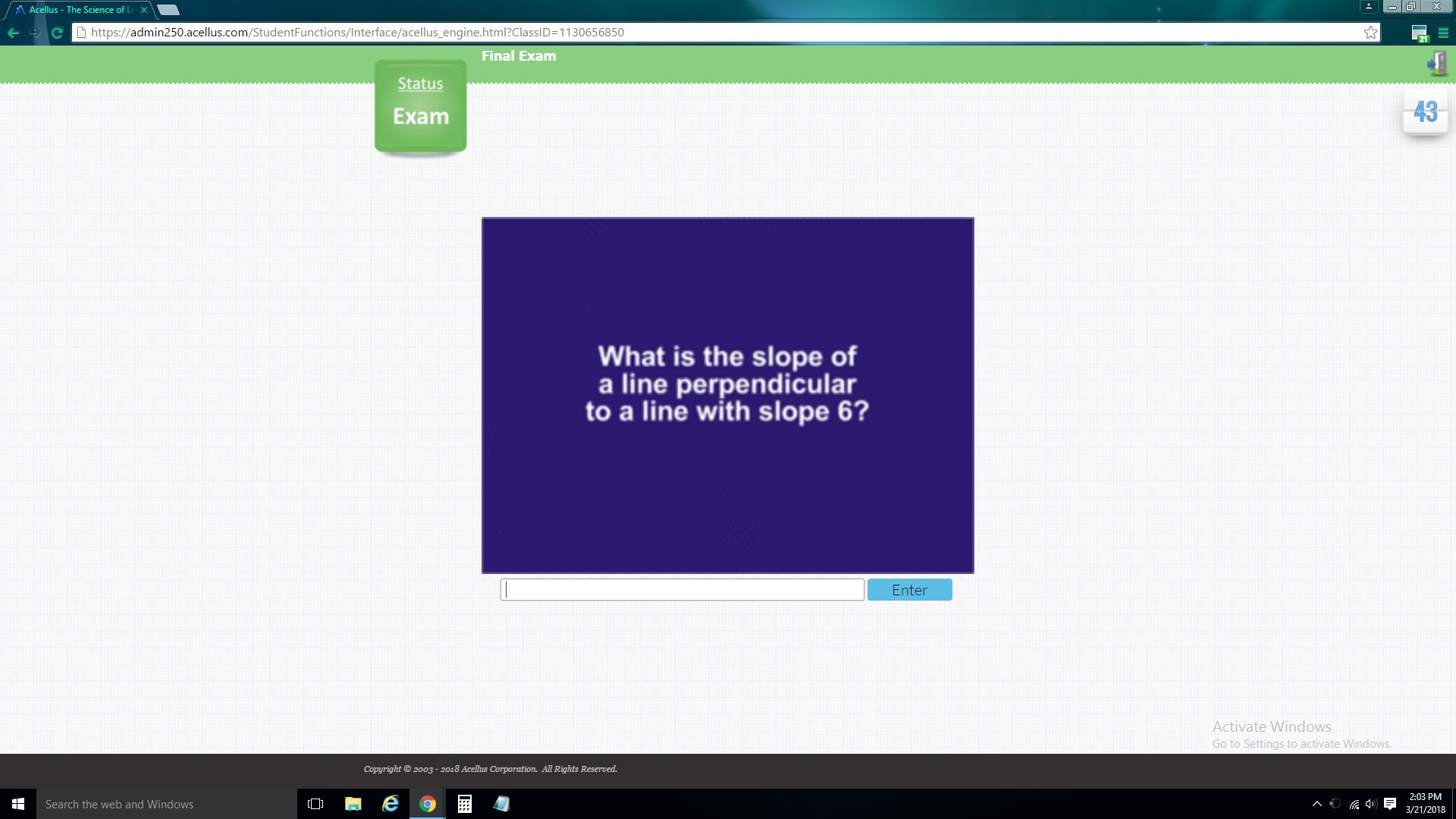The width and height of the screenshot is (1456, 819).
Task: Bookmark page with star icon
Action: 1370,33
